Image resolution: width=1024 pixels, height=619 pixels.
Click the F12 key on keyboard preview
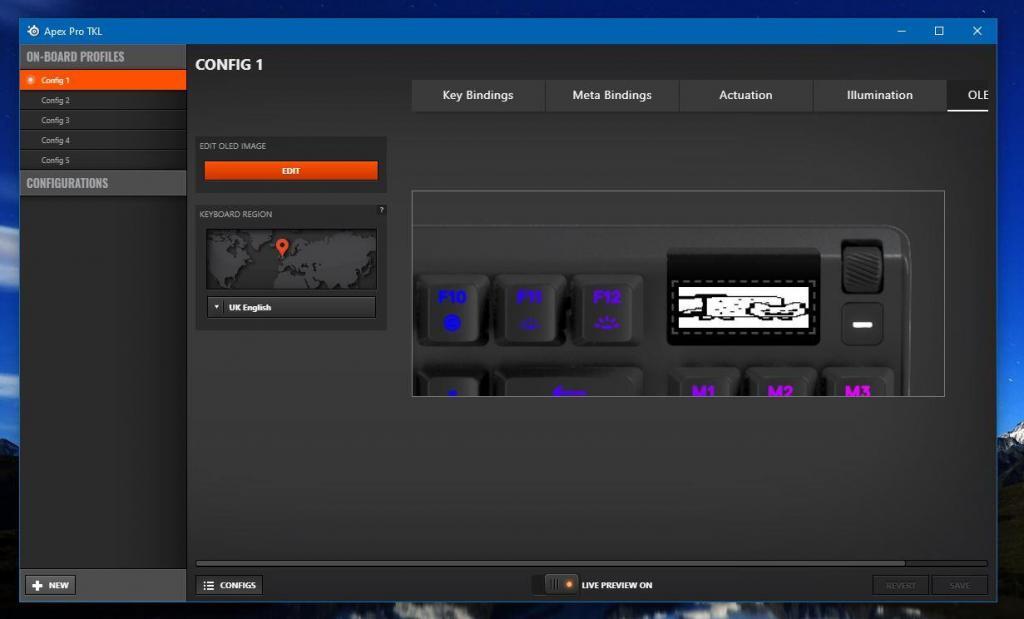coord(607,309)
